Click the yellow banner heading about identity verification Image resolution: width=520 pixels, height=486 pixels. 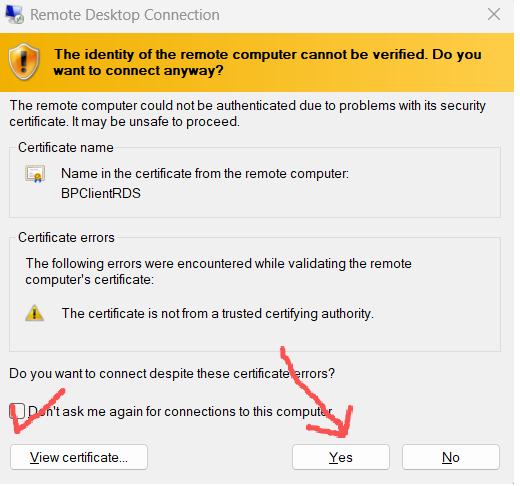coord(268,62)
